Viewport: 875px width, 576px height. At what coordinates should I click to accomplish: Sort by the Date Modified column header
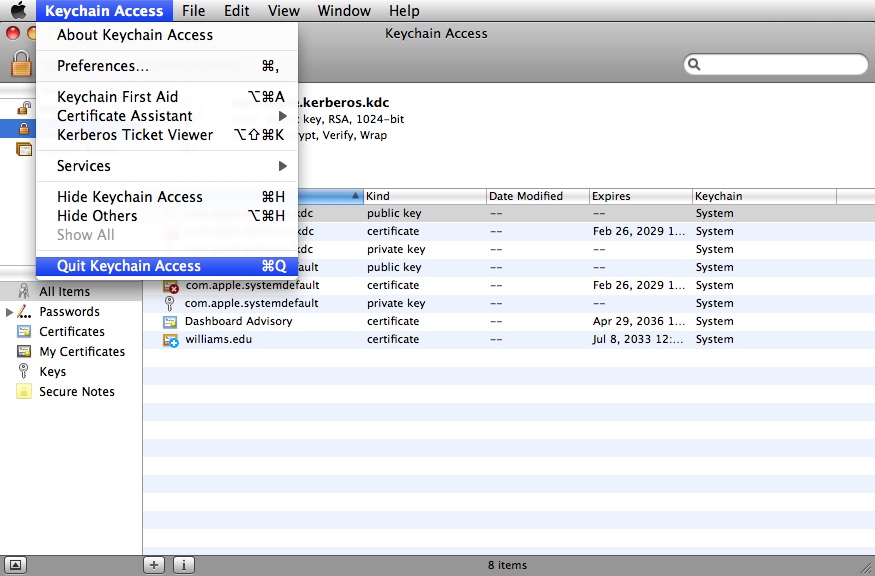coord(538,196)
